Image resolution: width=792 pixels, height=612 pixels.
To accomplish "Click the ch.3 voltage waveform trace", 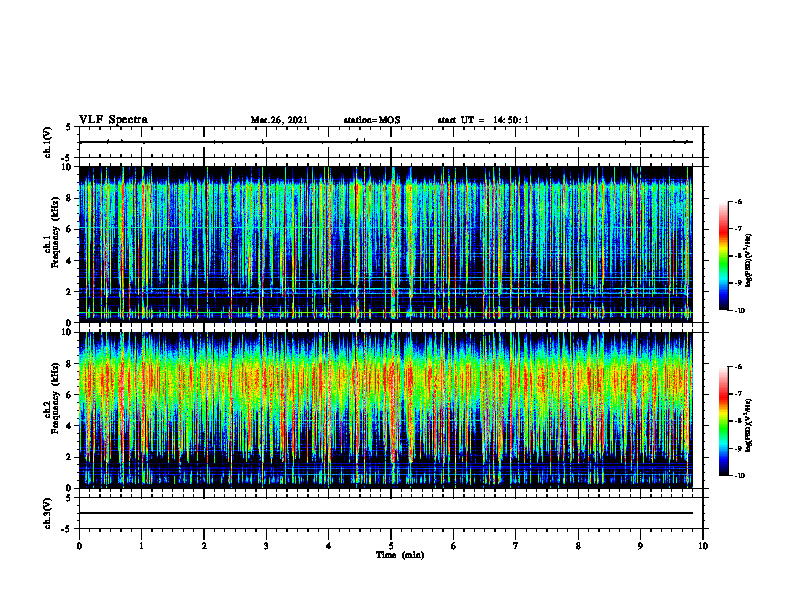I will (x=385, y=513).
